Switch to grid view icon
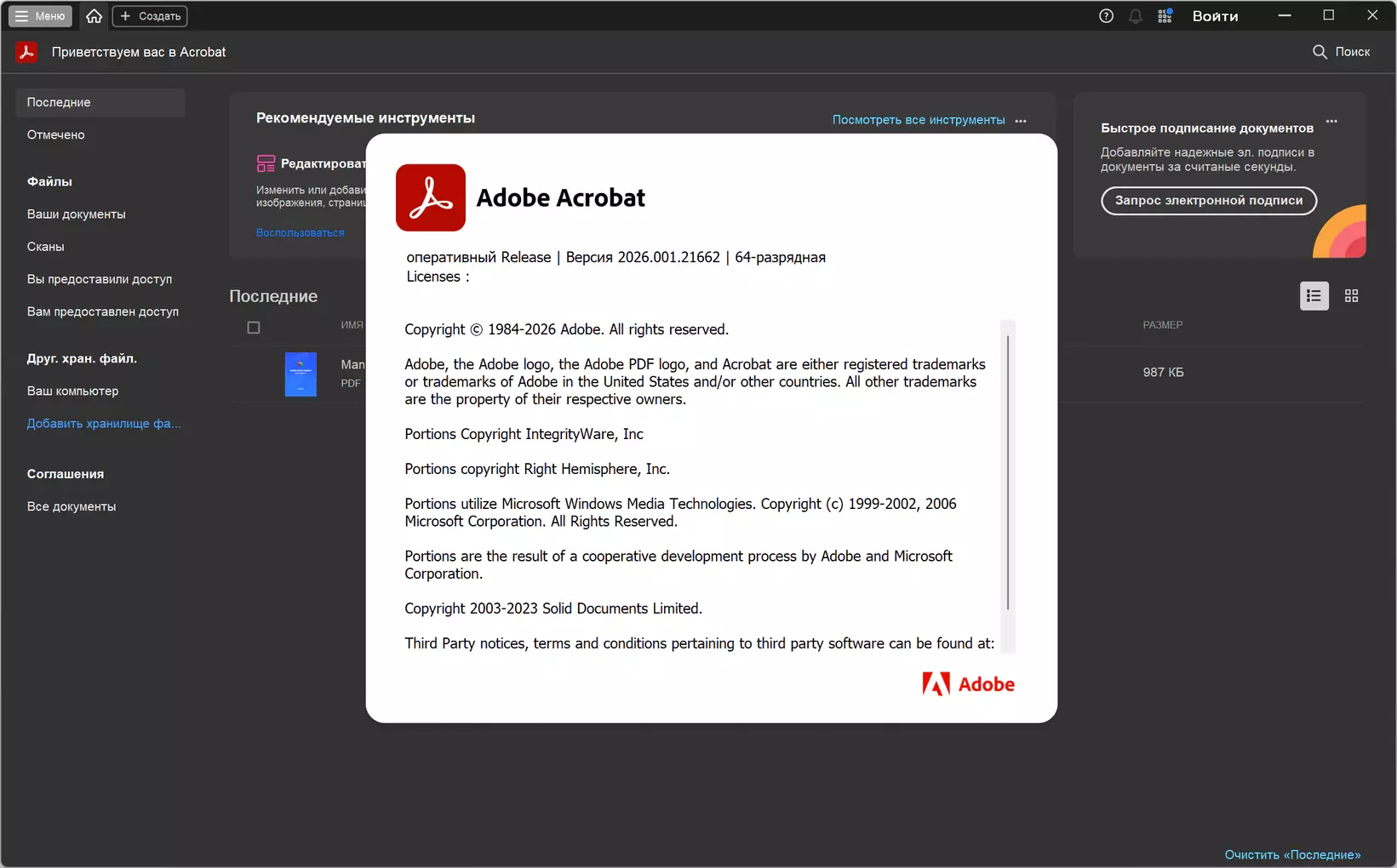1397x868 pixels. (x=1351, y=296)
